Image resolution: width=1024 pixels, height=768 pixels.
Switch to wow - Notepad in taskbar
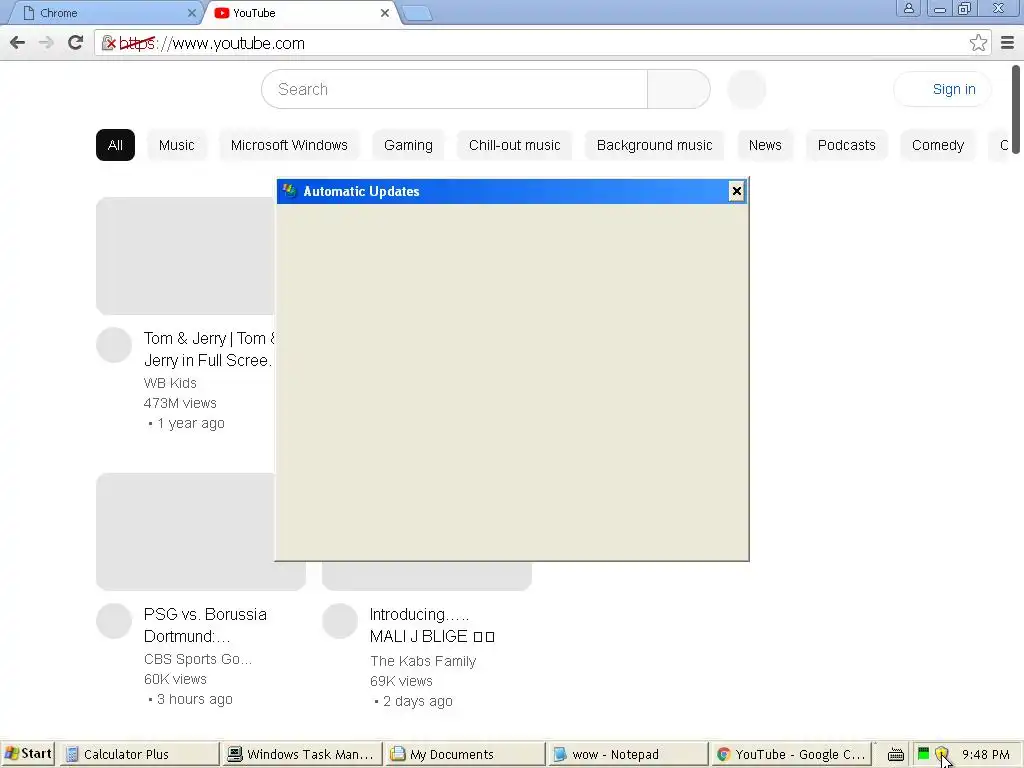(628, 754)
